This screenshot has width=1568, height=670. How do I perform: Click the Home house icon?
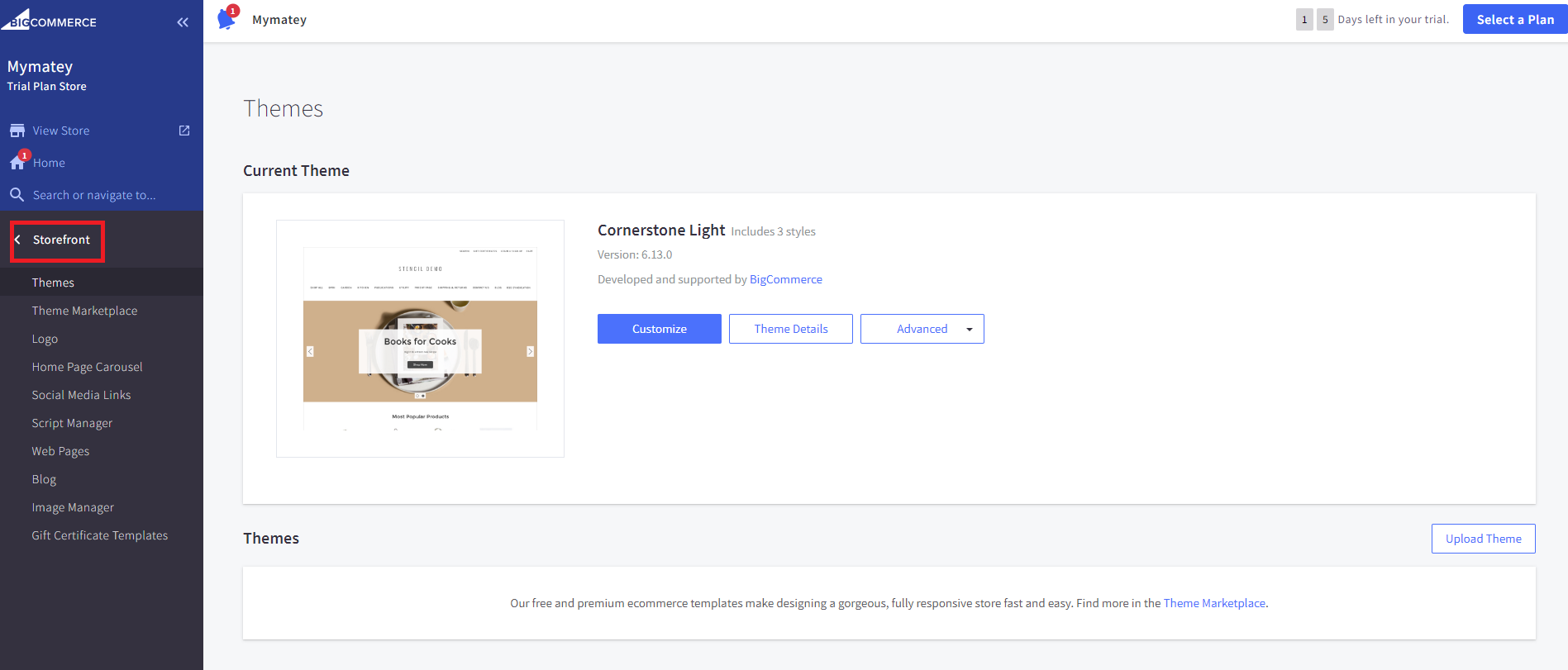click(17, 163)
